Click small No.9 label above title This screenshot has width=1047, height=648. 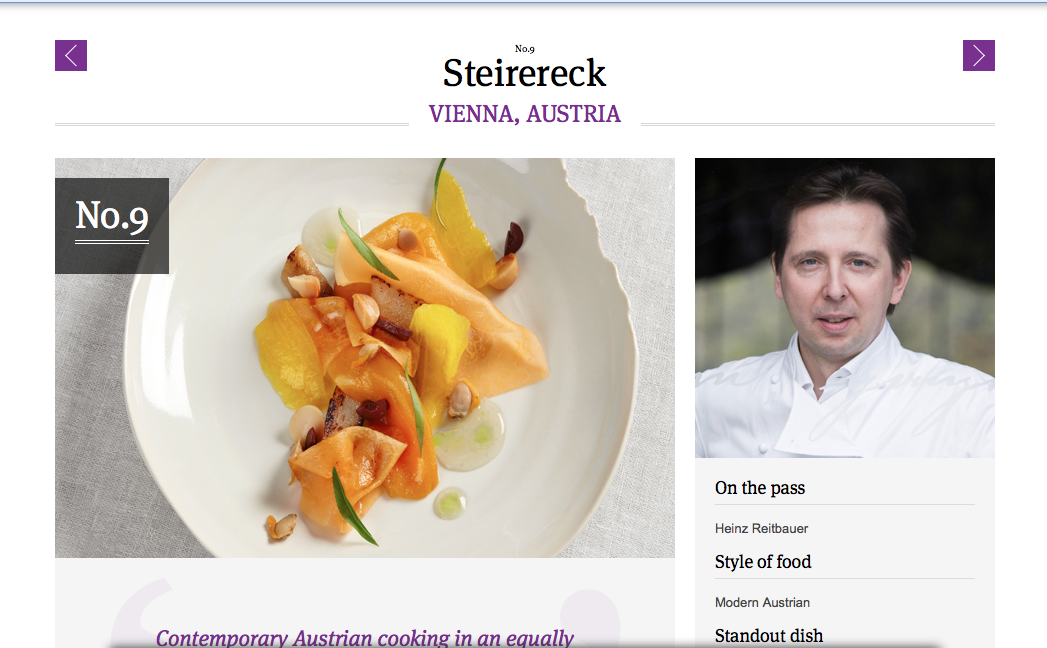point(525,49)
